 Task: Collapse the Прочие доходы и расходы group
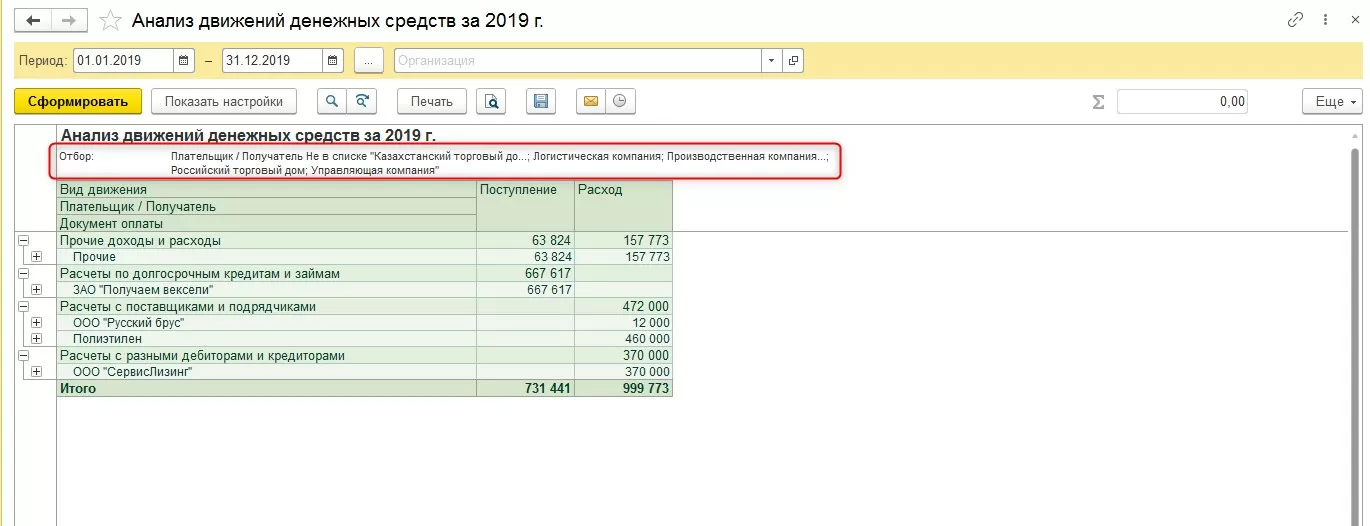(22, 241)
